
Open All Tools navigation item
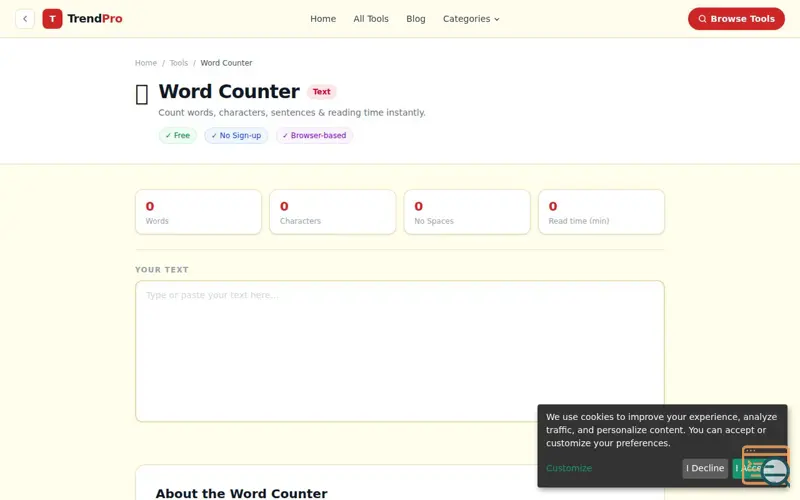pyautogui.click(x=371, y=19)
